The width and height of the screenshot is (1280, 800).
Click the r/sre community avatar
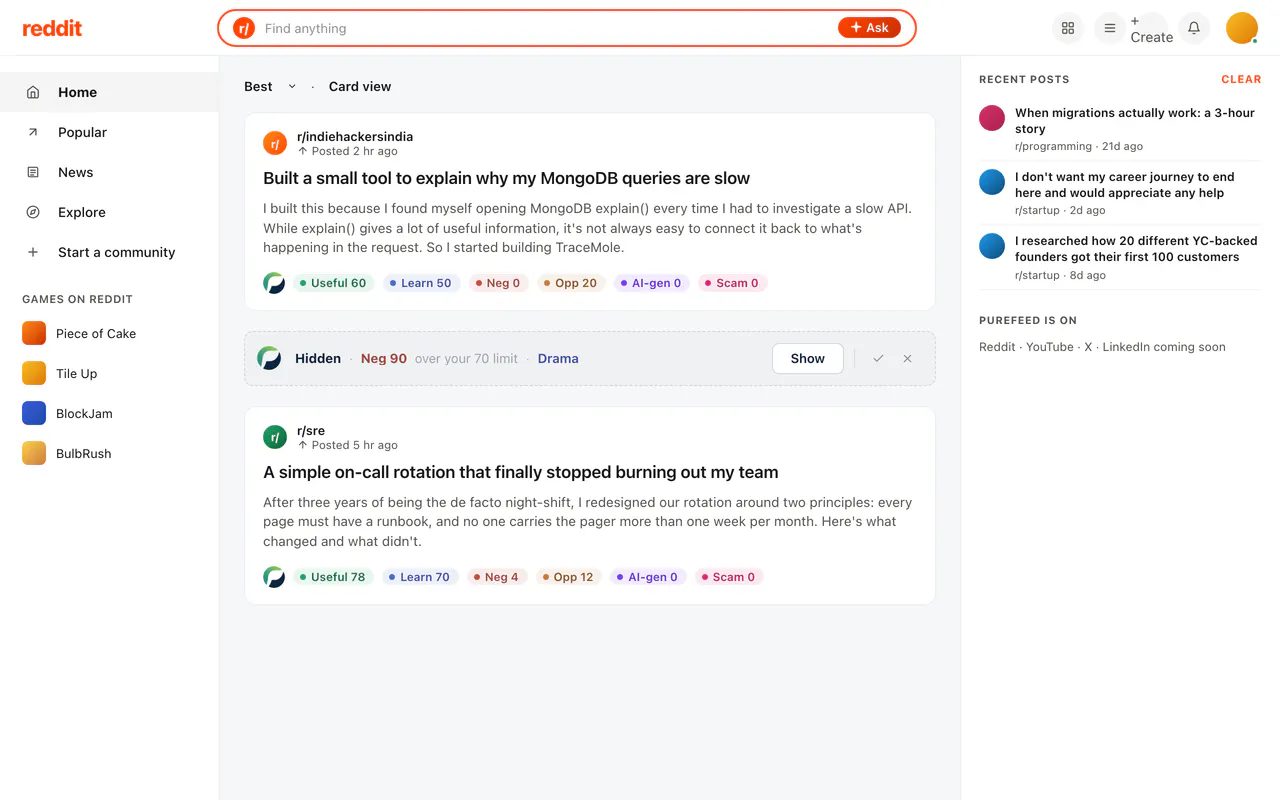tap(275, 437)
